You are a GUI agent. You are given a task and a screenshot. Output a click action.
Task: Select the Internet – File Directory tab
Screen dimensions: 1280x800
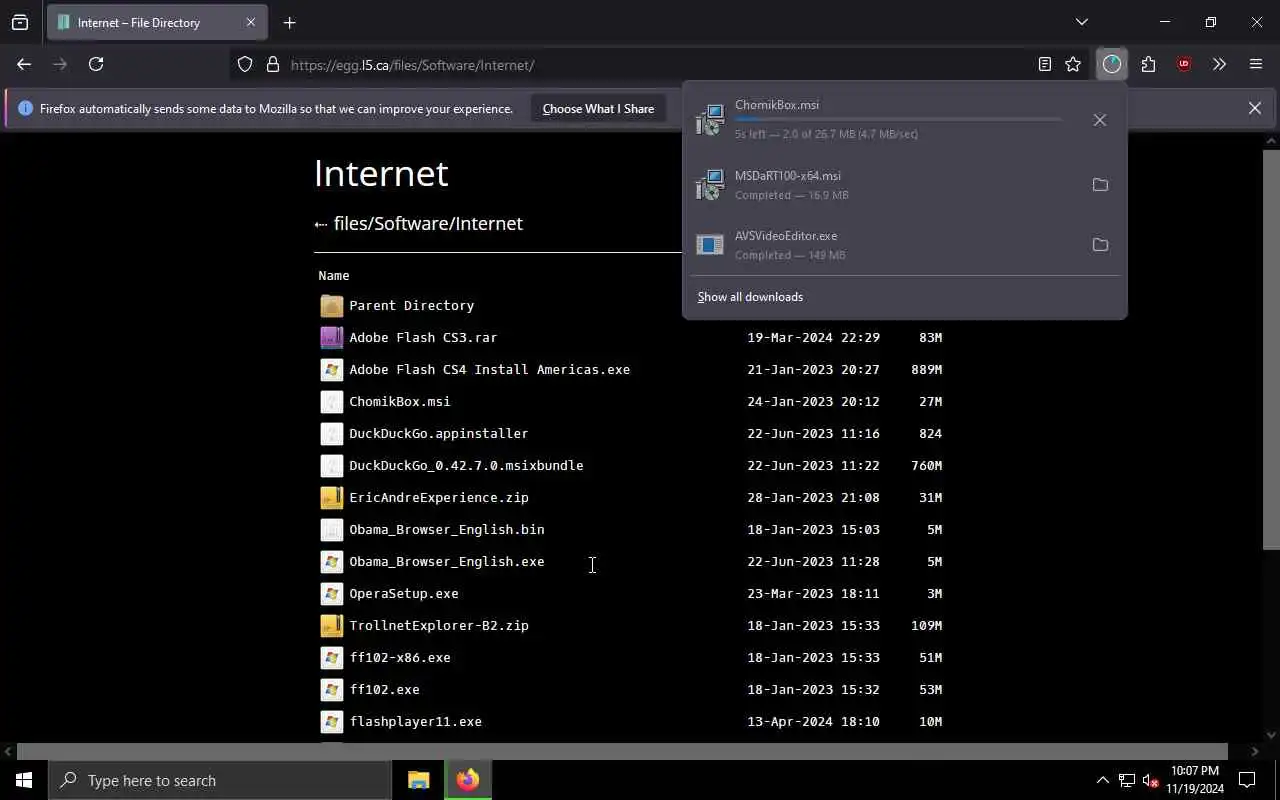pos(157,22)
